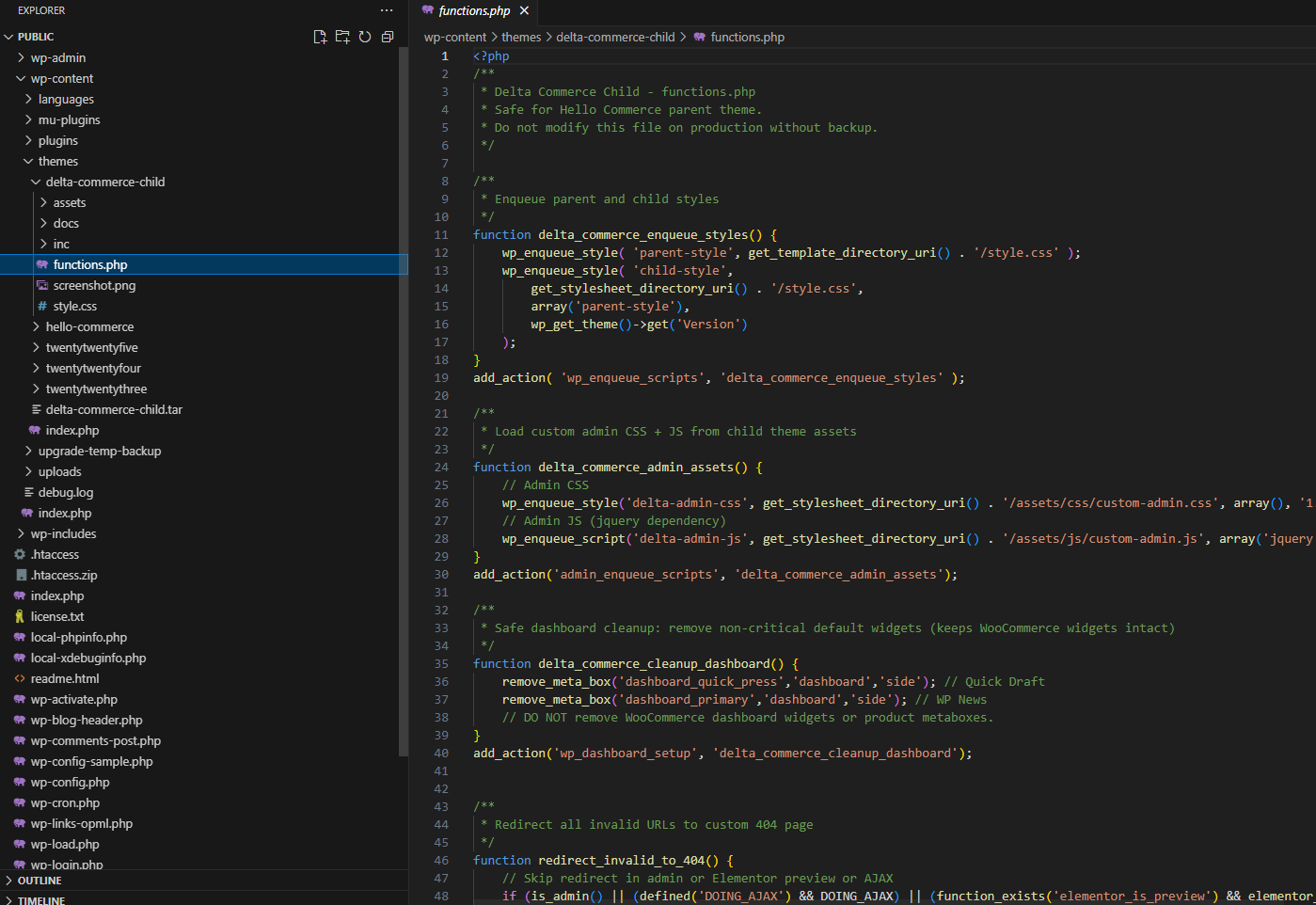Open screenshot.png image file

(x=94, y=285)
